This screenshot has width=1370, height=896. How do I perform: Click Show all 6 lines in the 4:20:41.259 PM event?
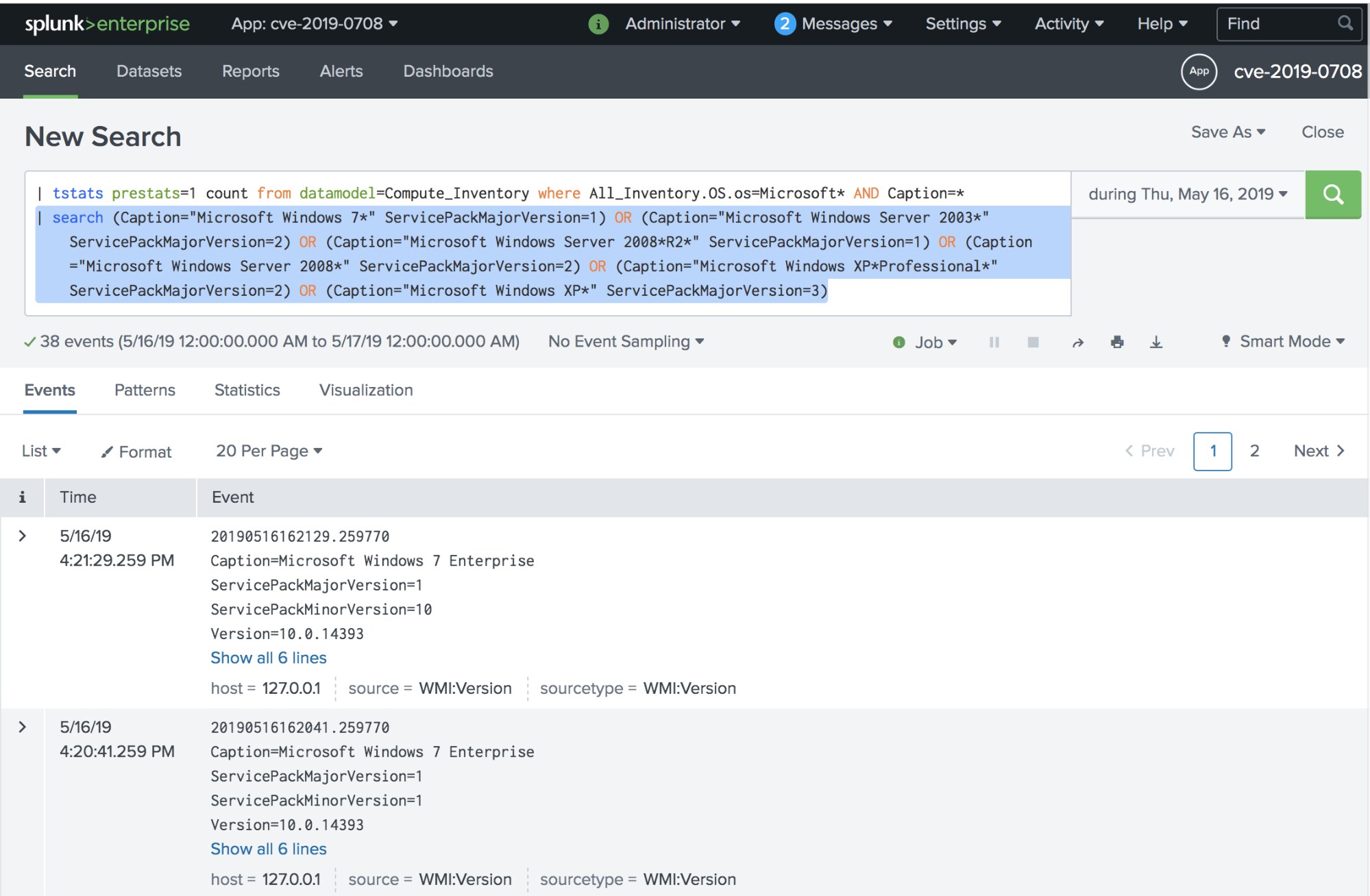point(268,849)
